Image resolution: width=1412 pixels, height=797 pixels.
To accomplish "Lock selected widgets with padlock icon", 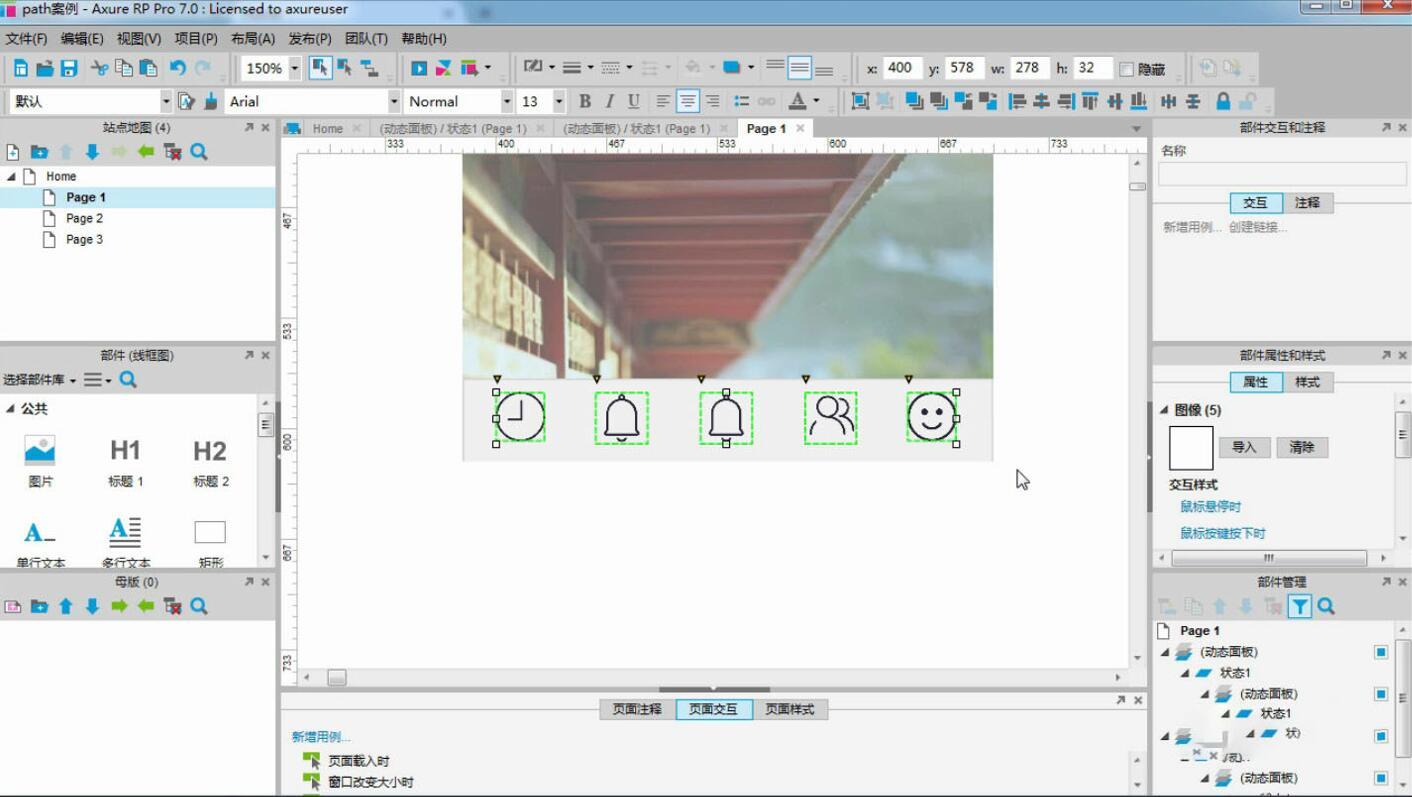I will 1223,101.
